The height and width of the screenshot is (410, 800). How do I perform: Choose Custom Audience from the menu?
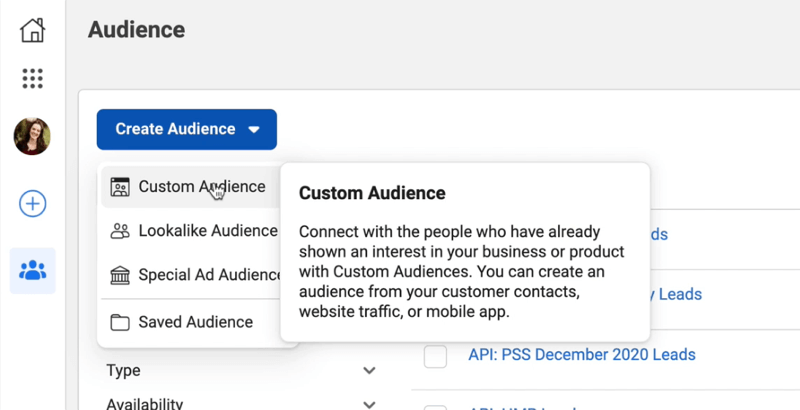point(190,187)
